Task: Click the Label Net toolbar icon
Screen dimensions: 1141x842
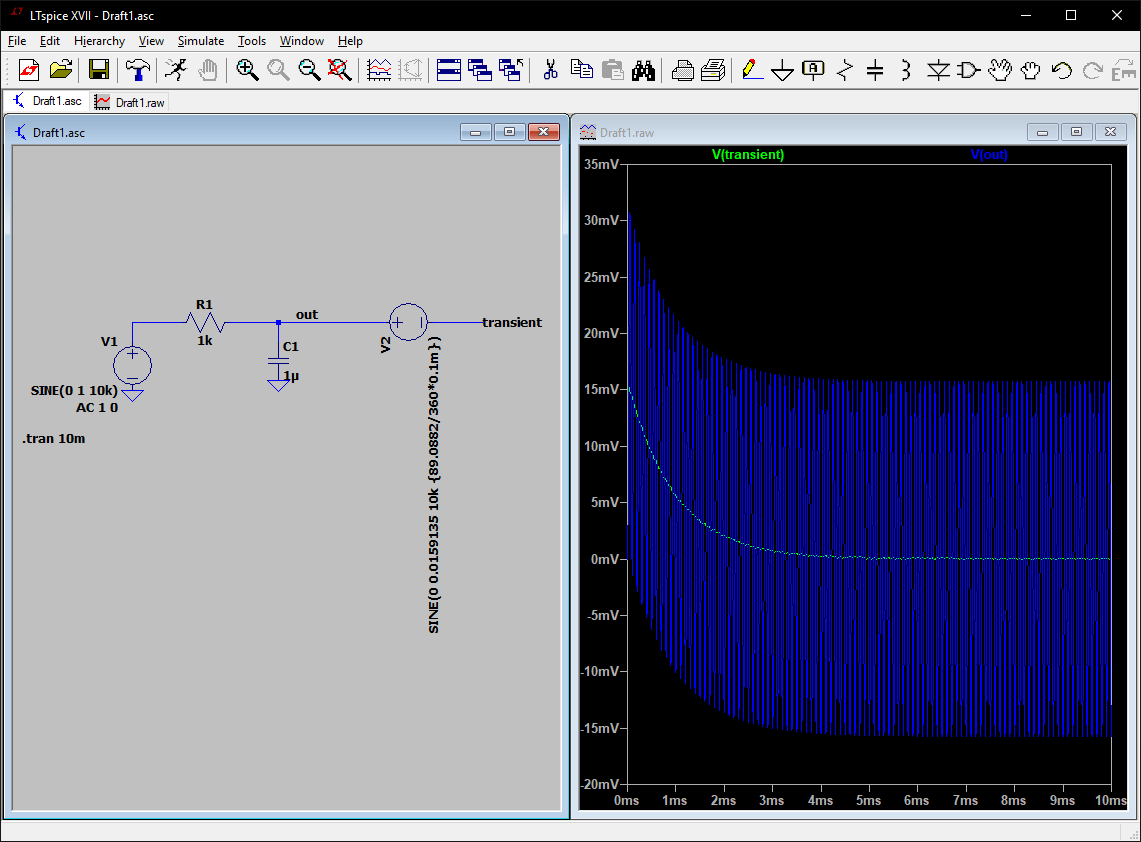Action: click(x=814, y=70)
